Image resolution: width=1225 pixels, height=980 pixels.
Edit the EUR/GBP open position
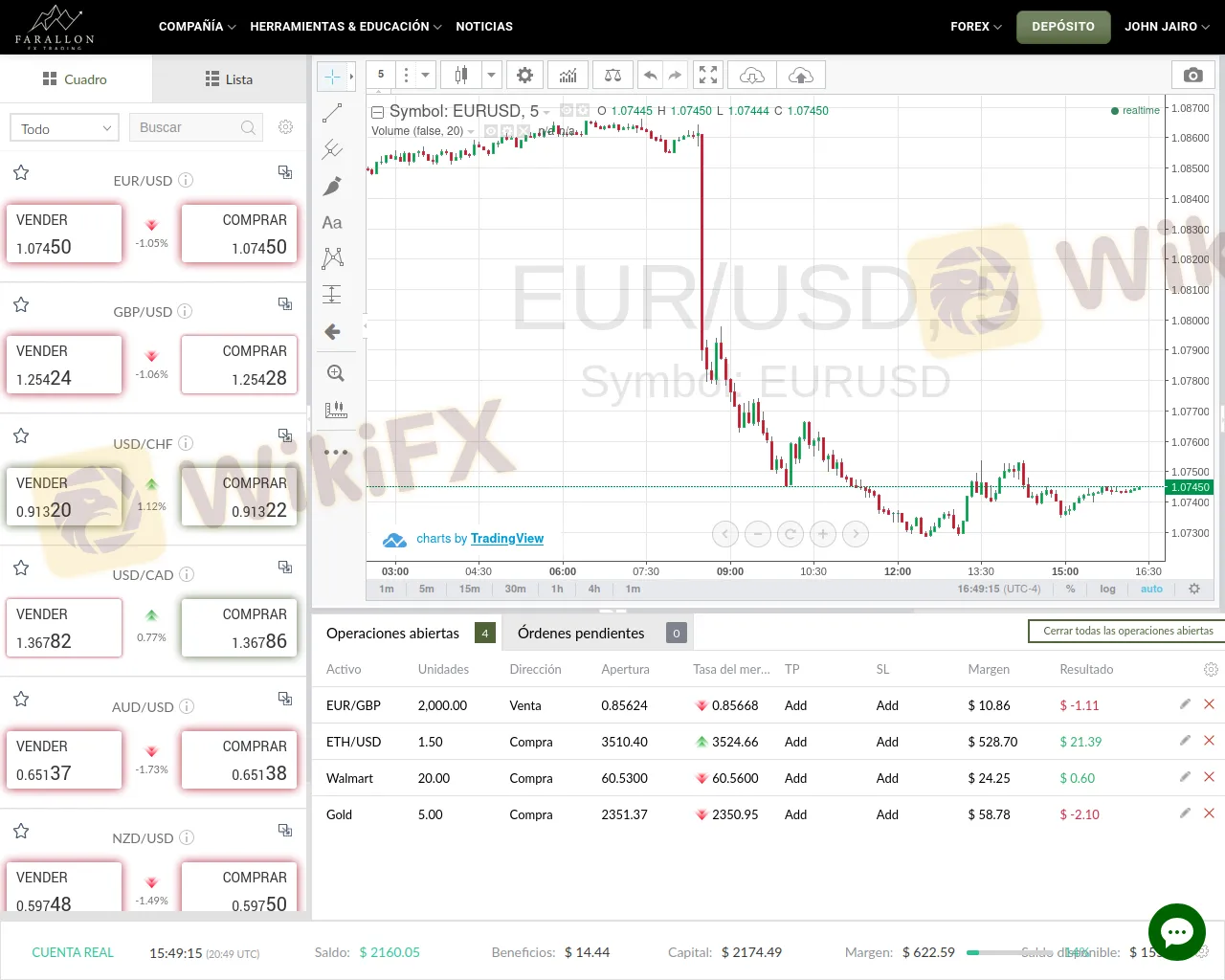click(1185, 704)
